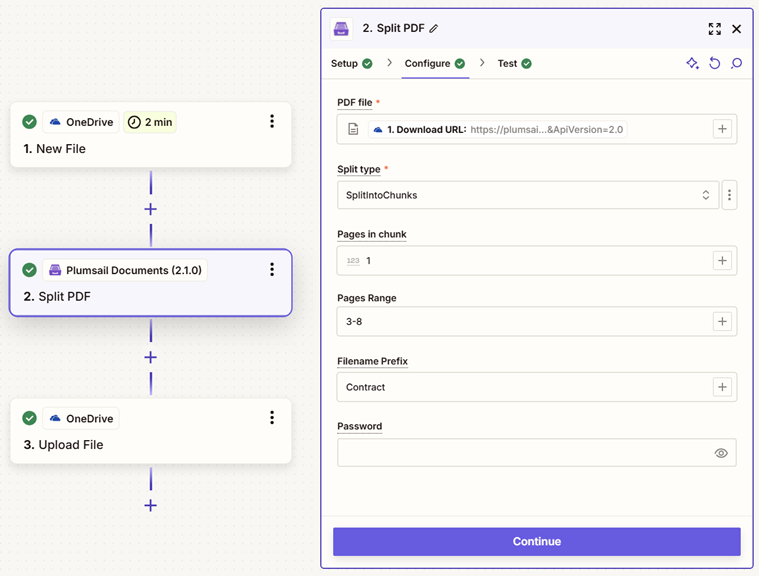Screen dimensions: 760x576
Task: Click the Plumsail Documents (2.1.0) badge
Action: (125, 270)
